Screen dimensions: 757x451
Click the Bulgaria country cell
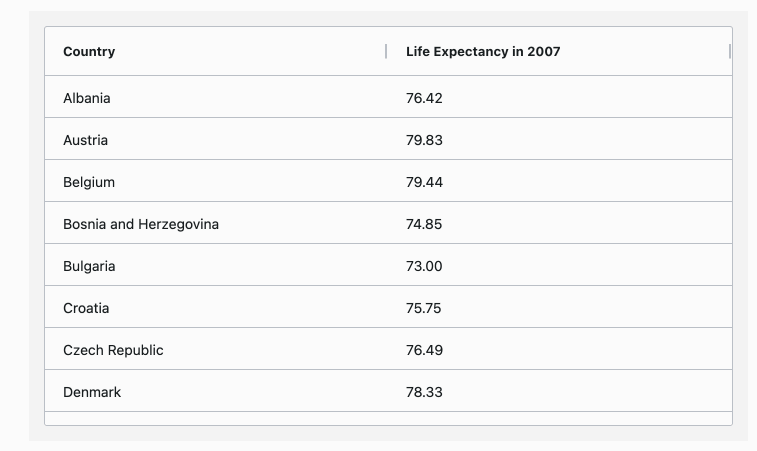pyautogui.click(x=89, y=266)
